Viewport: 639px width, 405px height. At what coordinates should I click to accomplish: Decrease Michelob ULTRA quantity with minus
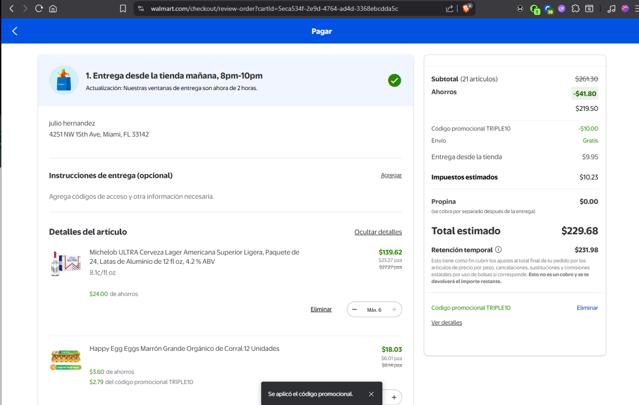tap(354, 310)
